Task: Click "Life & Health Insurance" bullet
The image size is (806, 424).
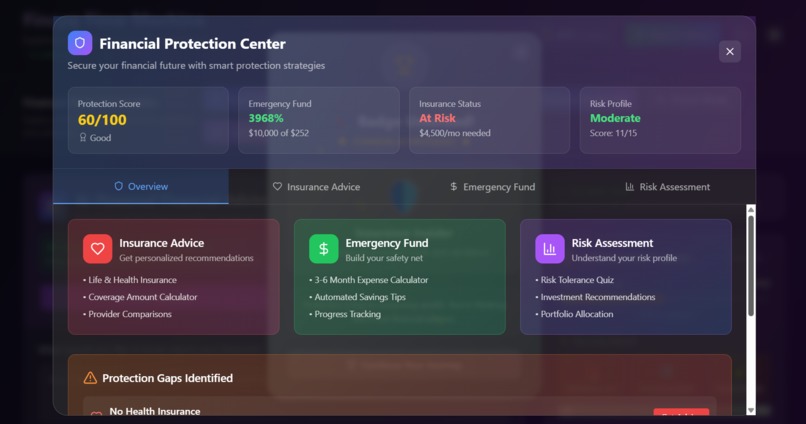Action: pyautogui.click(x=132, y=280)
